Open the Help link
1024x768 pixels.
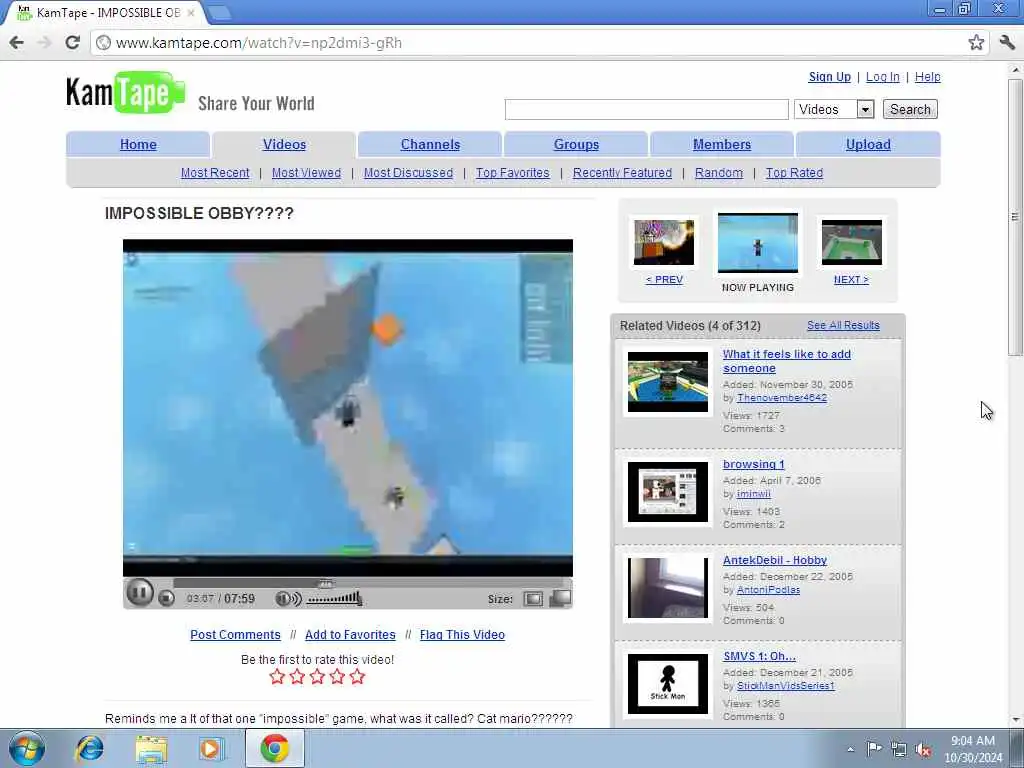927,76
